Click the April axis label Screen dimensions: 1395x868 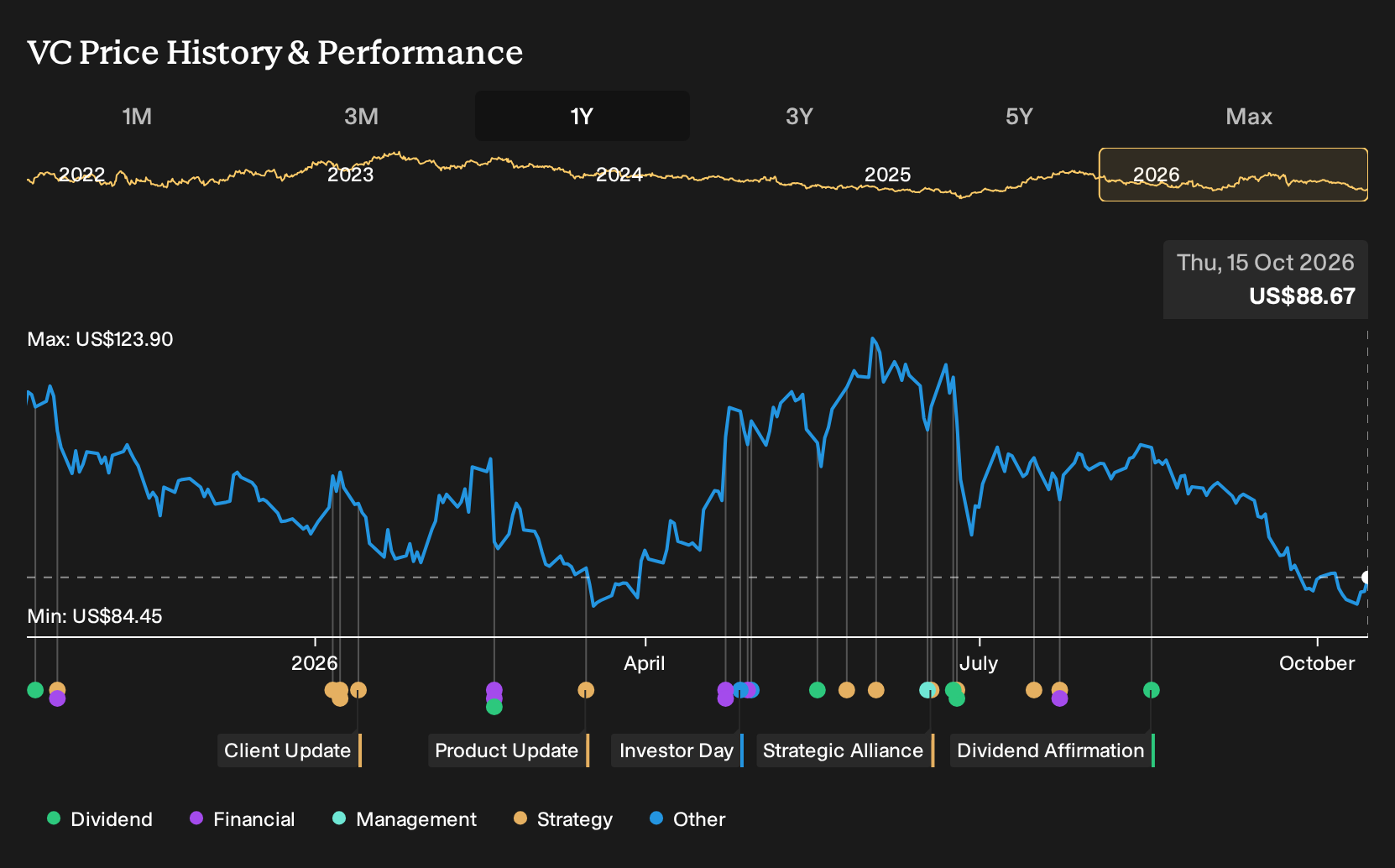[645, 663]
